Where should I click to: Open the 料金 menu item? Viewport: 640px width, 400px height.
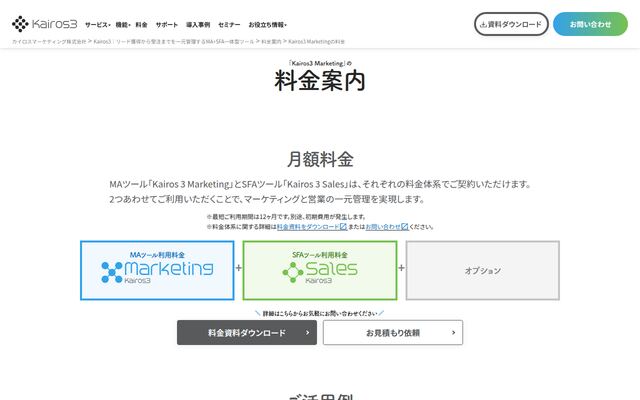point(141,25)
